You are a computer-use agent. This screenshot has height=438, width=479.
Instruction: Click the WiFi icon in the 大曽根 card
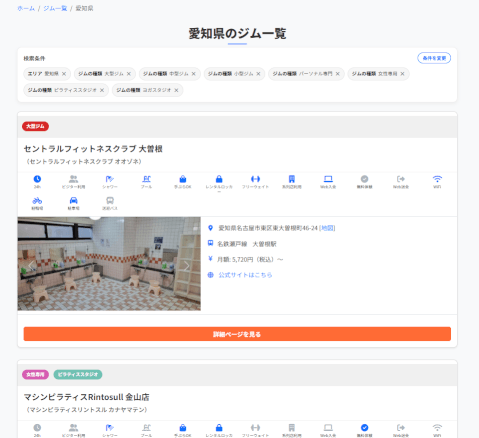pyautogui.click(x=437, y=179)
